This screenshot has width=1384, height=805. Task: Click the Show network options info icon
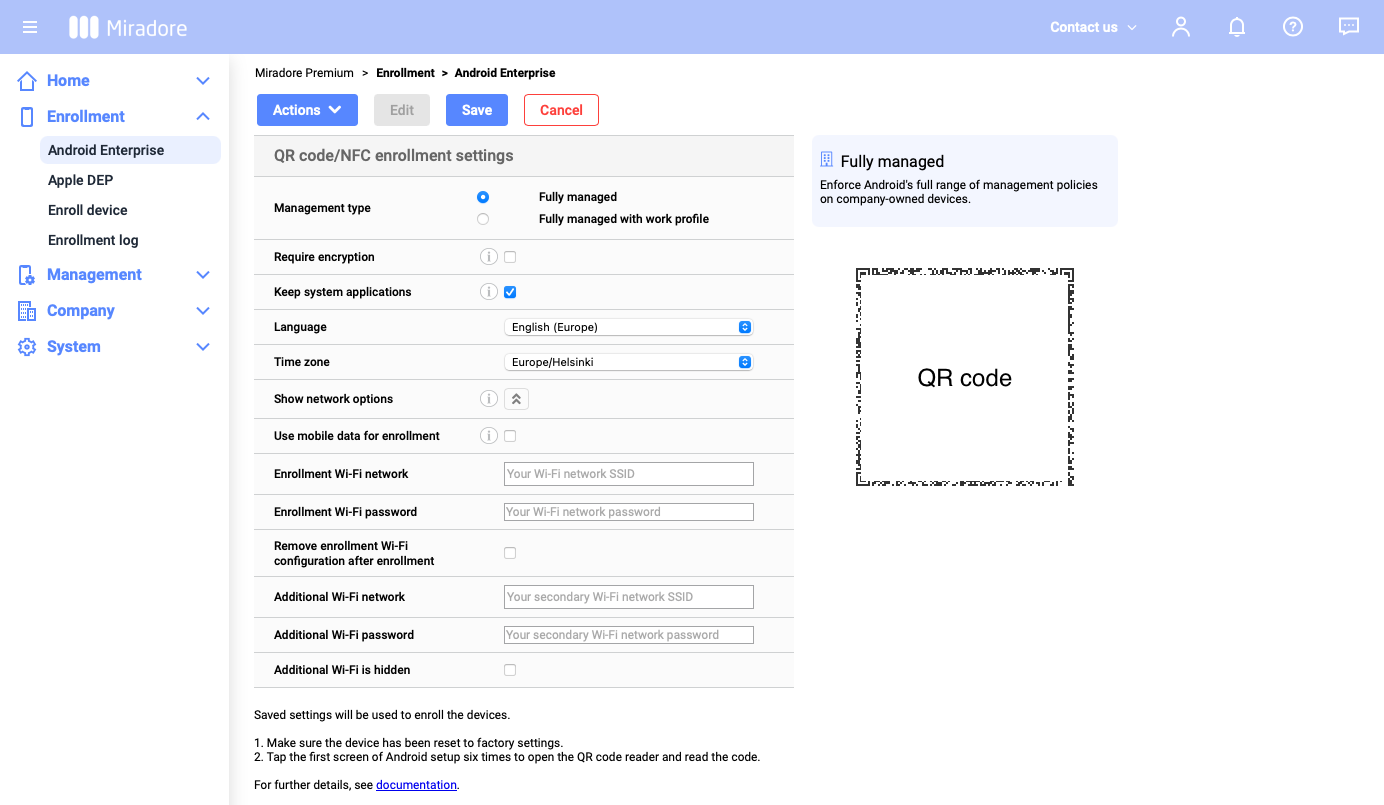coord(488,398)
